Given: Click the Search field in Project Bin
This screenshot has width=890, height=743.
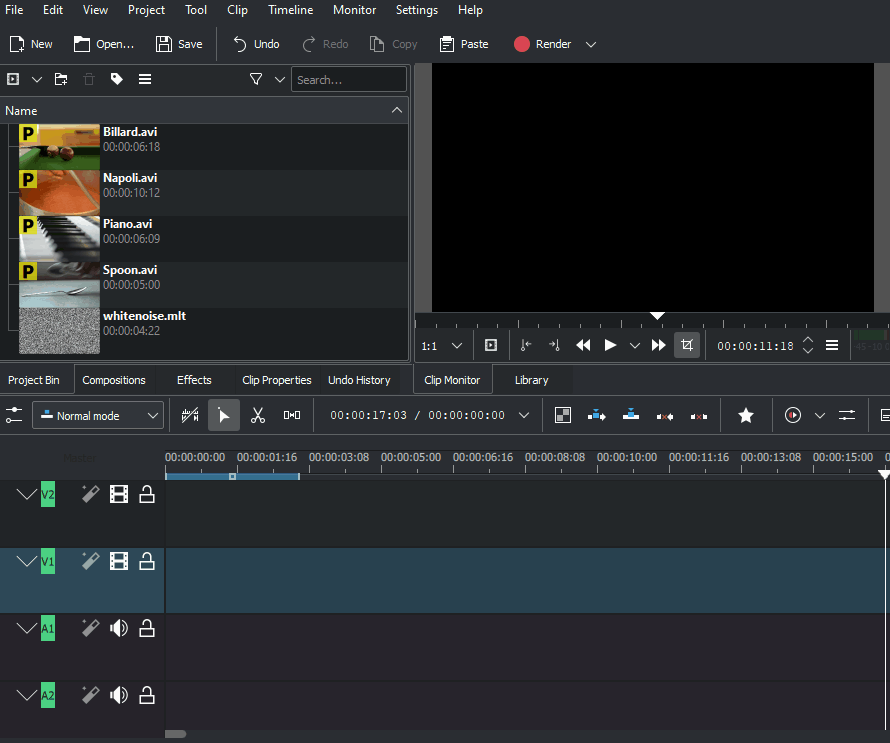Looking at the screenshot, I should coord(349,79).
